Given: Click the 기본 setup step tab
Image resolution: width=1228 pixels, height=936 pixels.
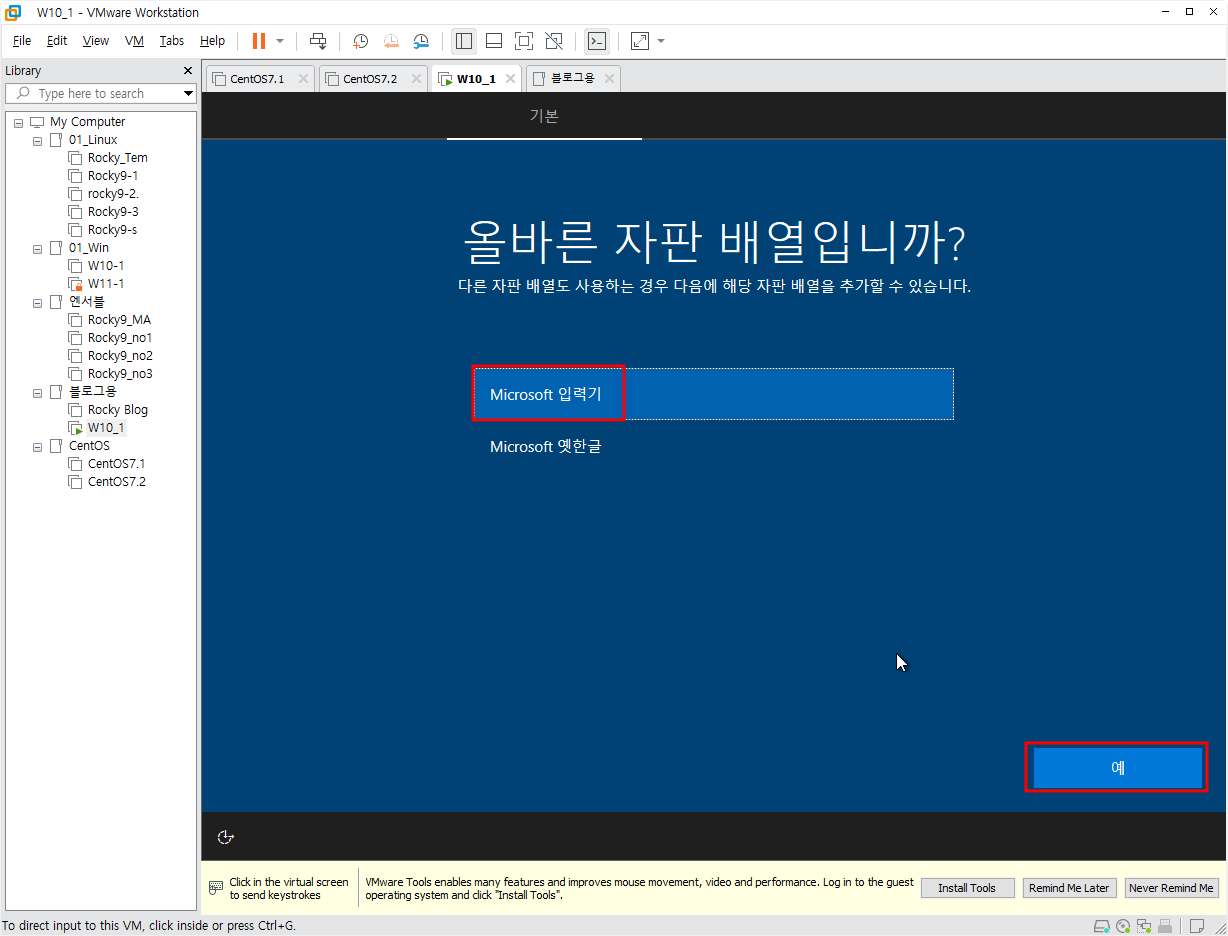Looking at the screenshot, I should (x=544, y=116).
